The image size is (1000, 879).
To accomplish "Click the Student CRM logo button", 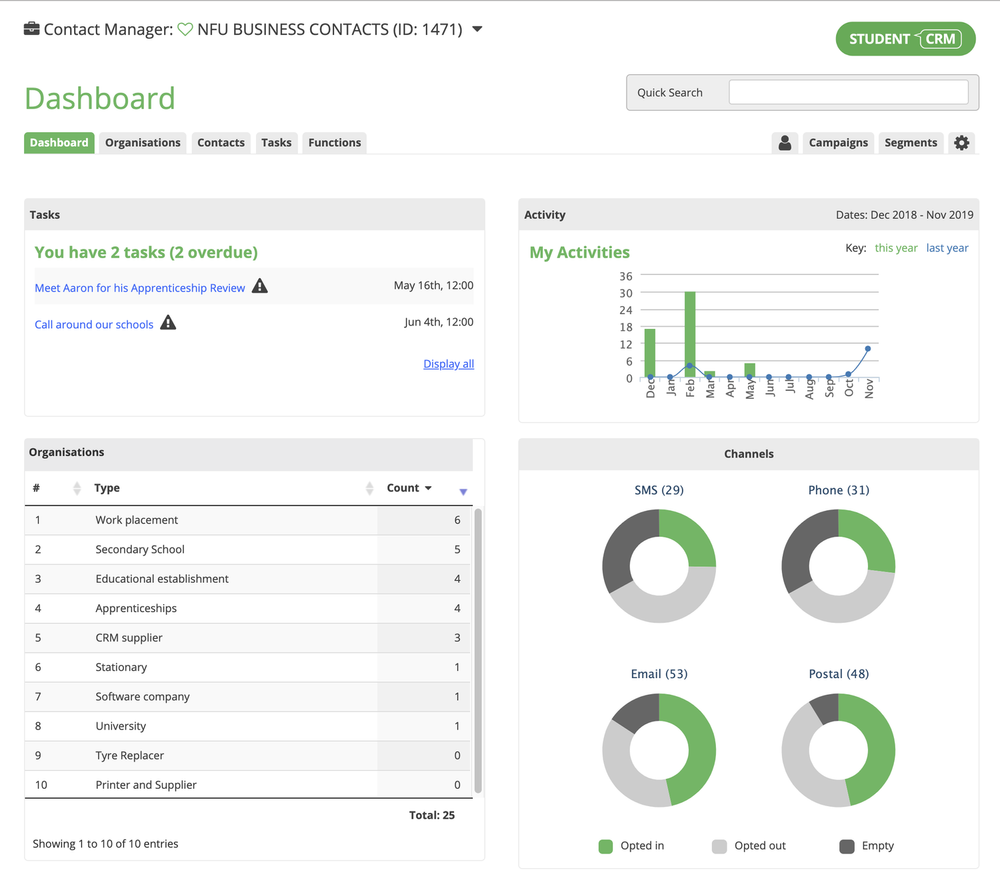I will pos(905,39).
